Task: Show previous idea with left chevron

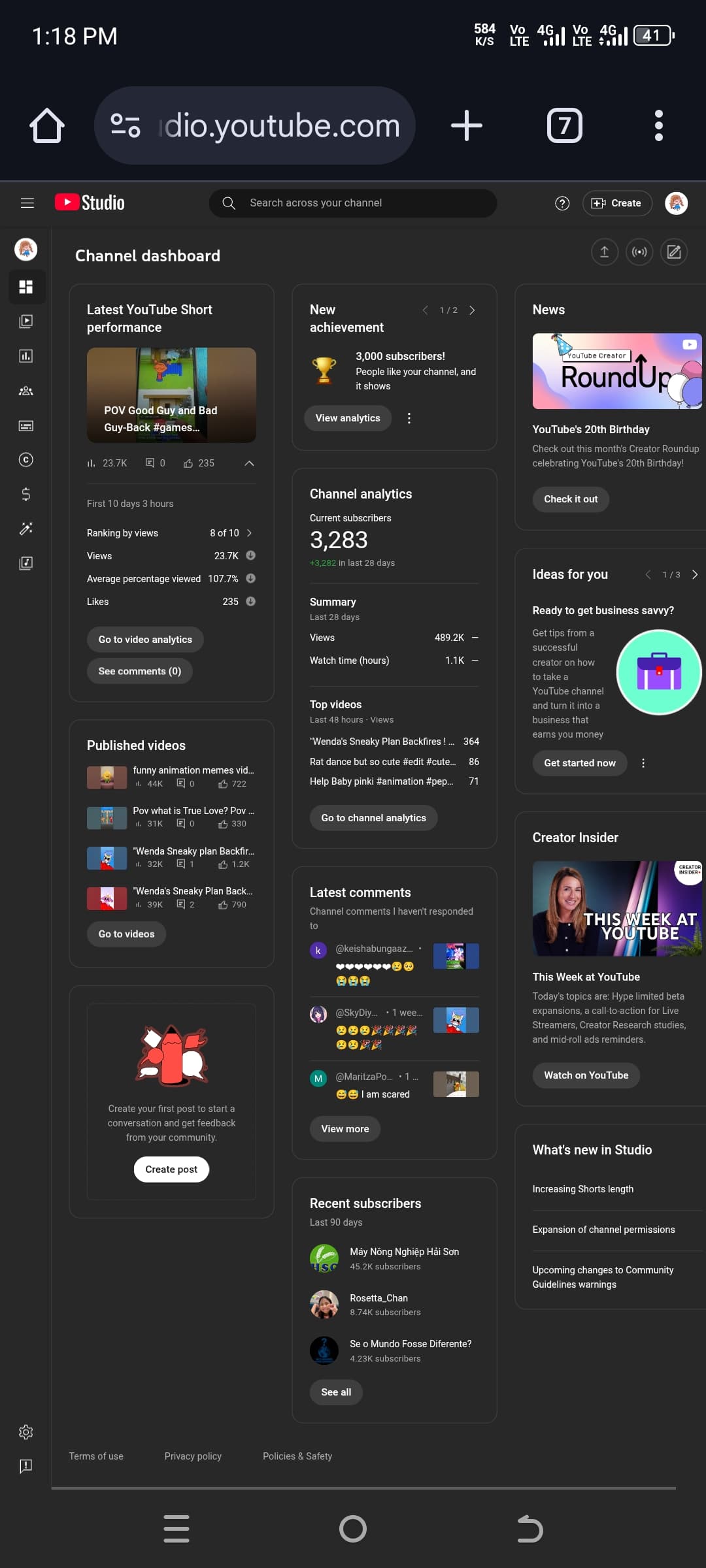Action: [x=648, y=575]
